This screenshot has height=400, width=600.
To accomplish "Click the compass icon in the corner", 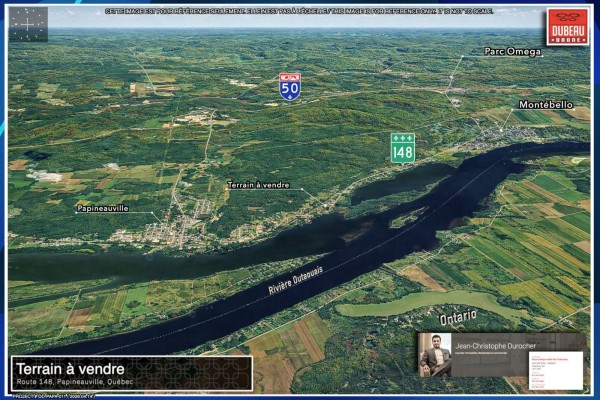I will click(x=28, y=24).
